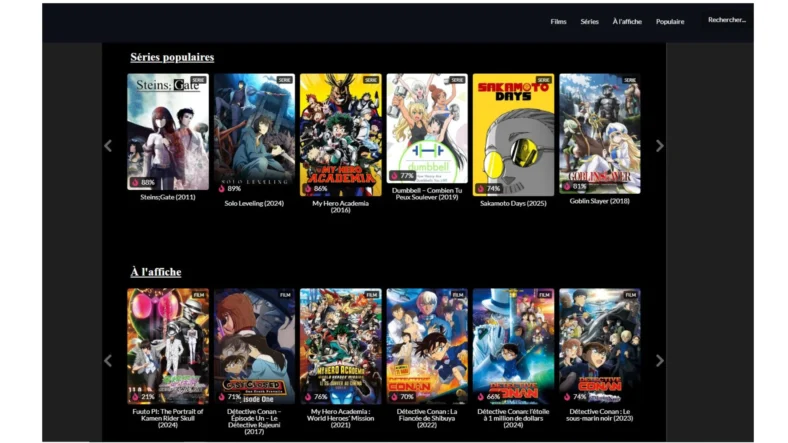Click the Rechercher search field
The width and height of the screenshot is (788, 443).
(x=726, y=20)
